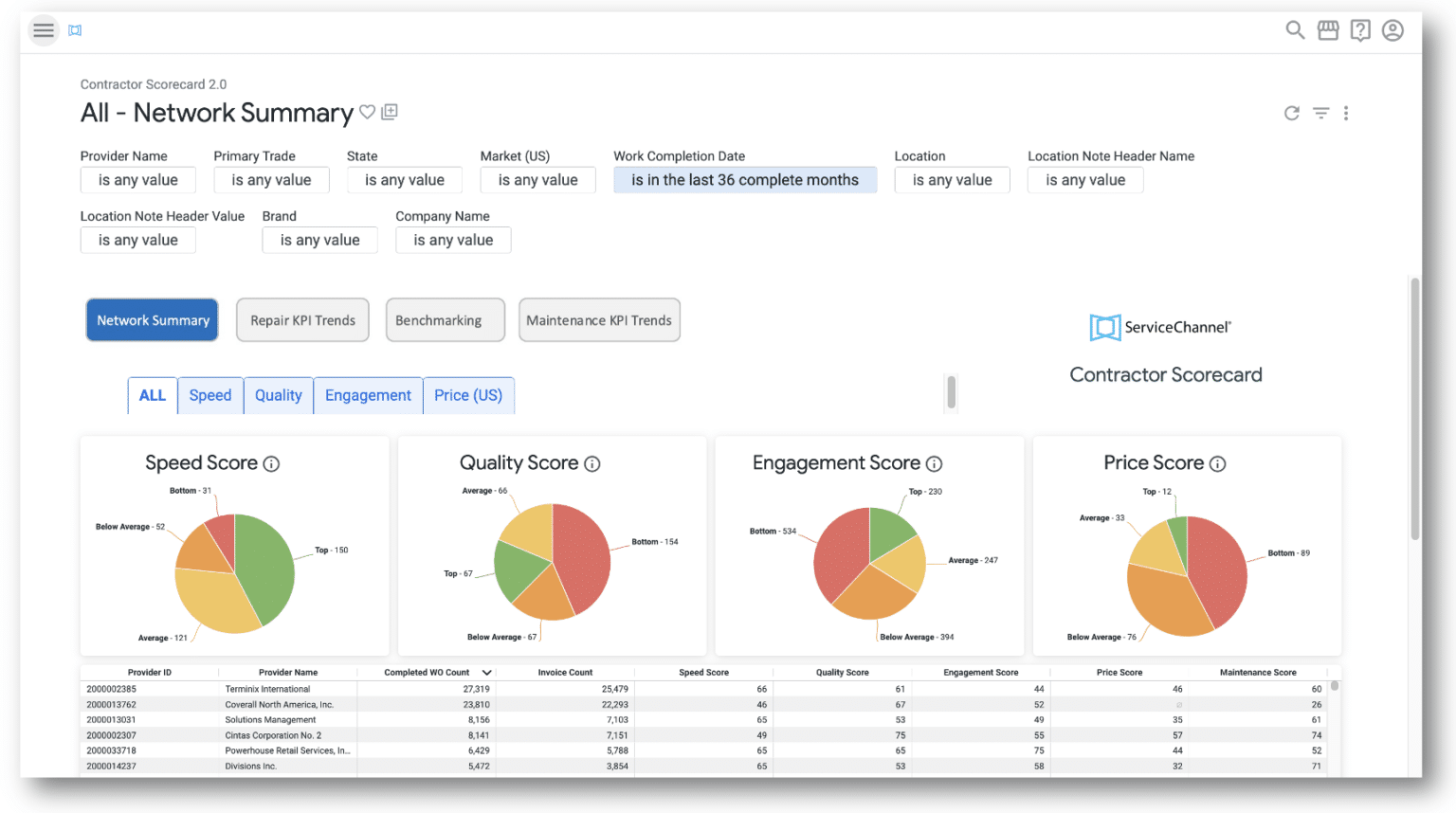
Task: Reload dashboard data with refresh icon
Action: pos(1291,114)
